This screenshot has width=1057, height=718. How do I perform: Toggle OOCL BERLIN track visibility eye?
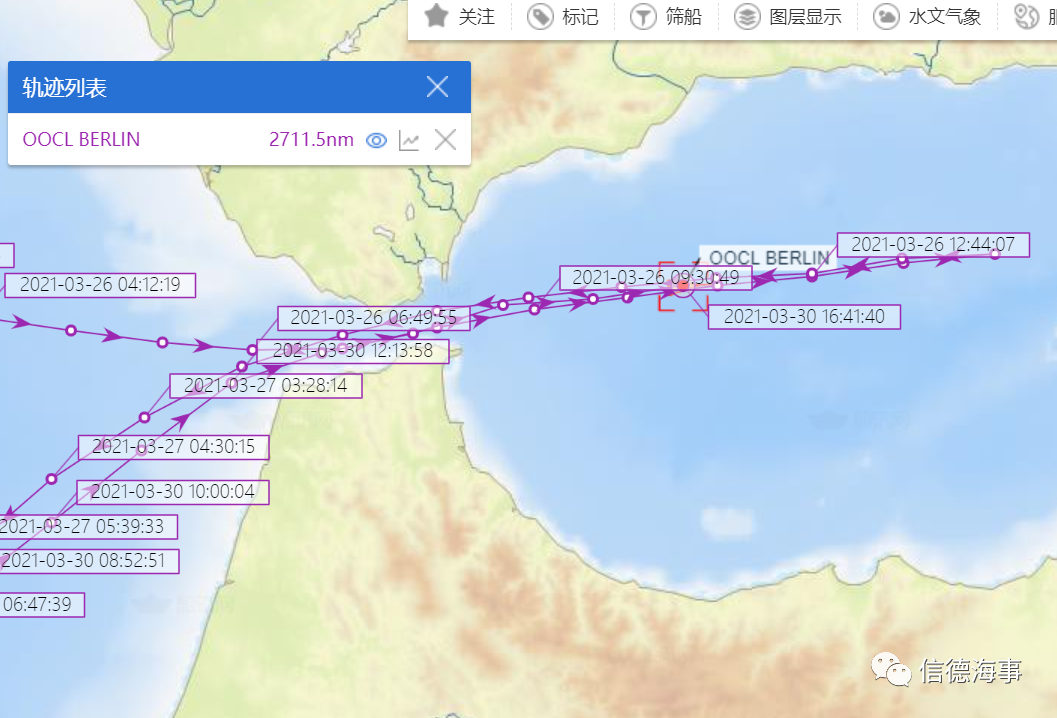click(376, 140)
